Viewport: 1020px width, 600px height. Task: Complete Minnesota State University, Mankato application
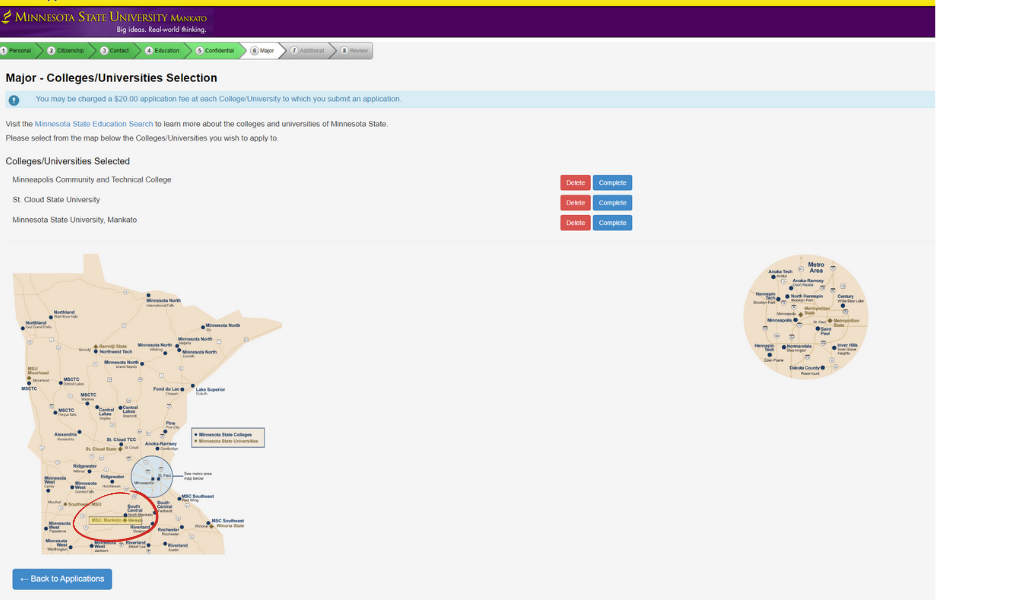pos(612,223)
